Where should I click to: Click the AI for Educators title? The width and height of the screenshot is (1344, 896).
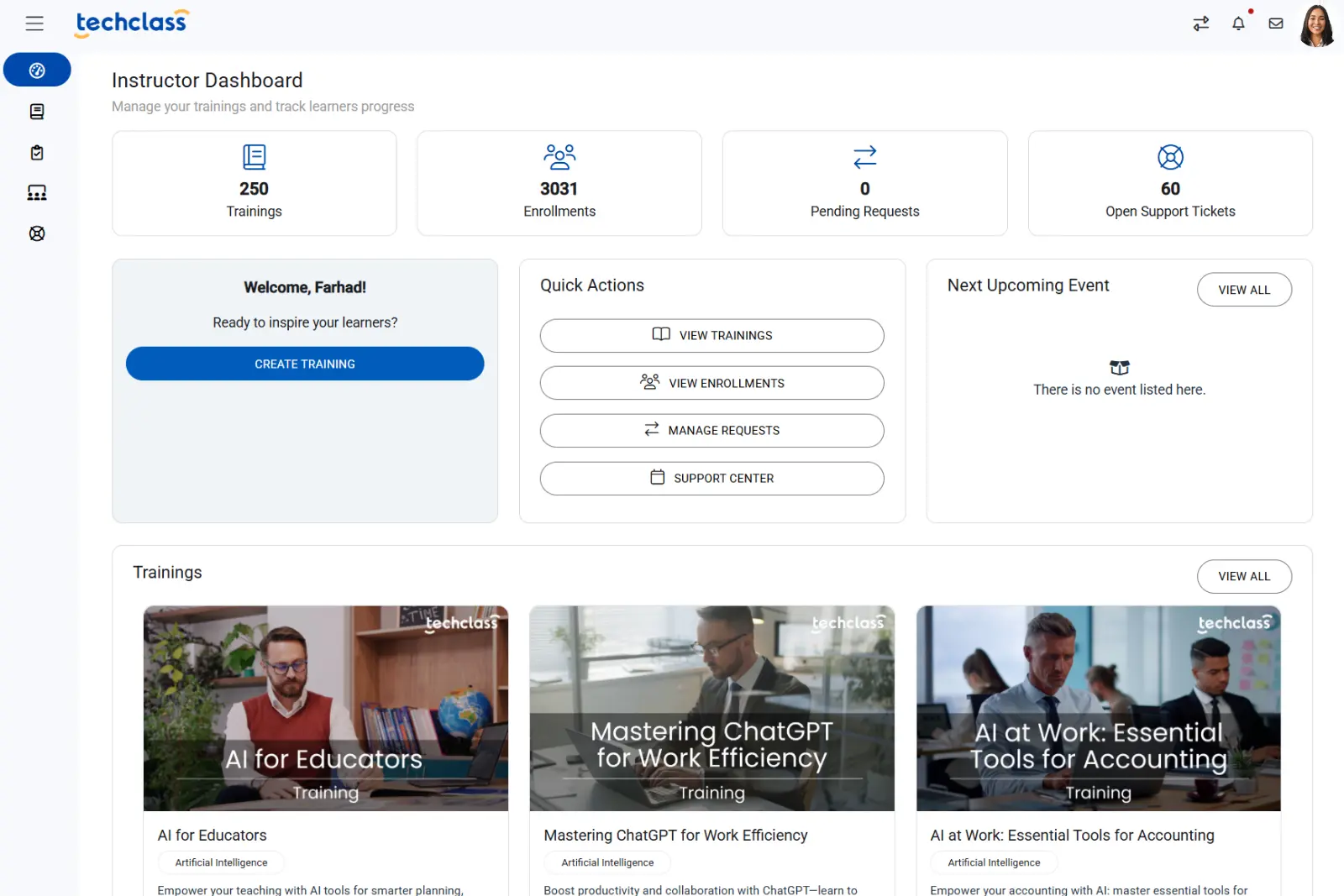click(x=212, y=836)
